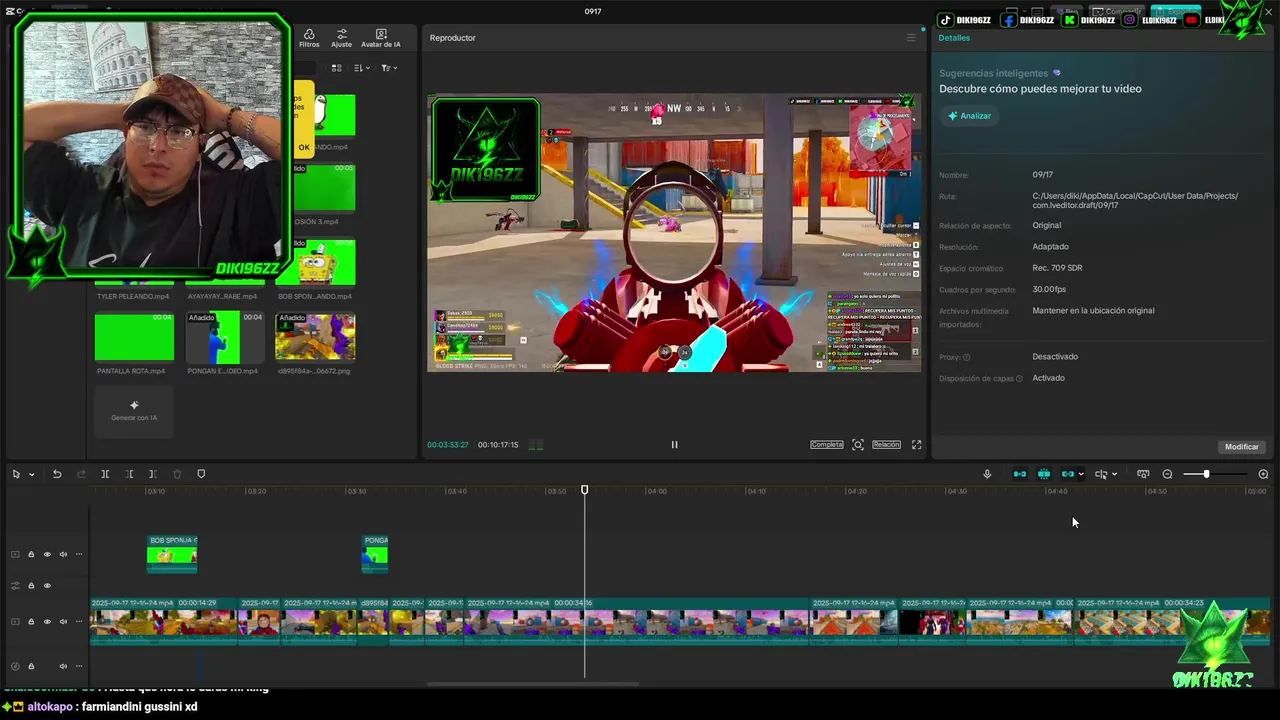Image resolution: width=1280 pixels, height=720 pixels.
Task: Open audio track more options
Action: pyautogui.click(x=79, y=666)
